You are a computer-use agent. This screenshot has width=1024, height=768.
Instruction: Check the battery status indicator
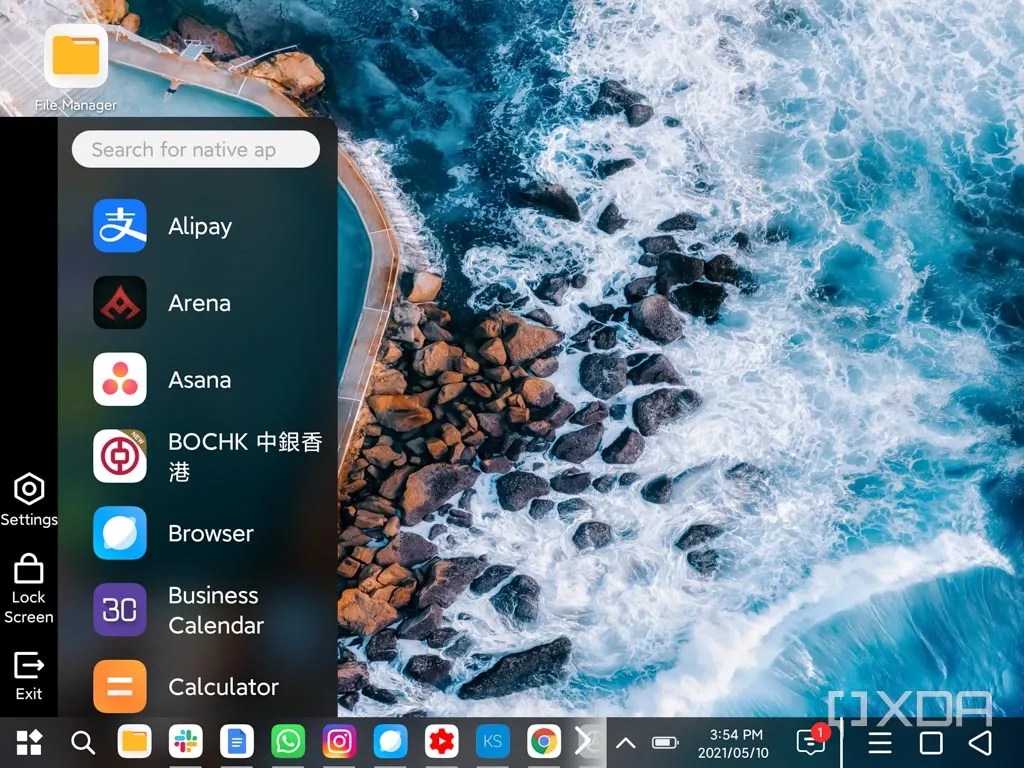point(665,742)
